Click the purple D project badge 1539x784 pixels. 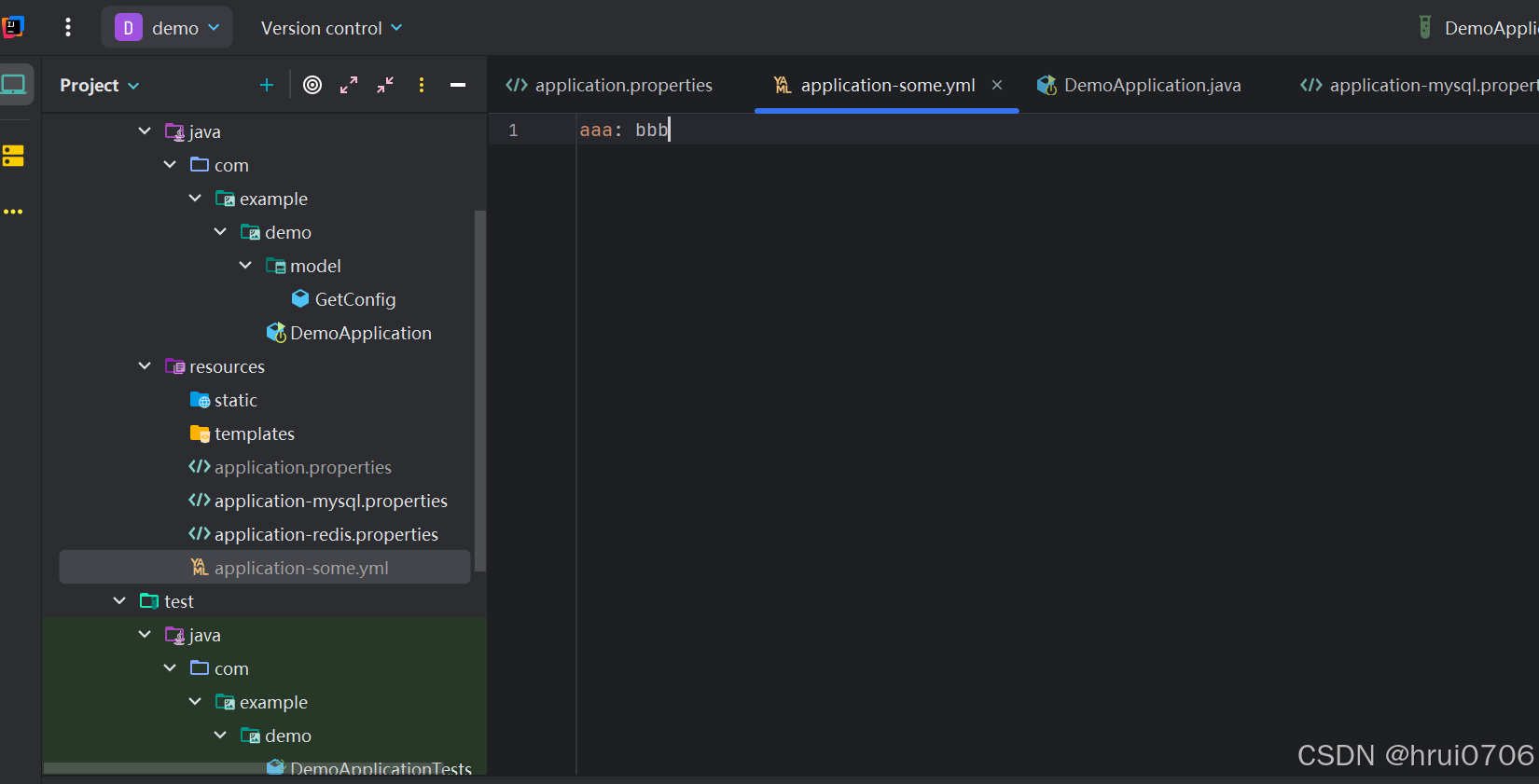click(x=128, y=28)
